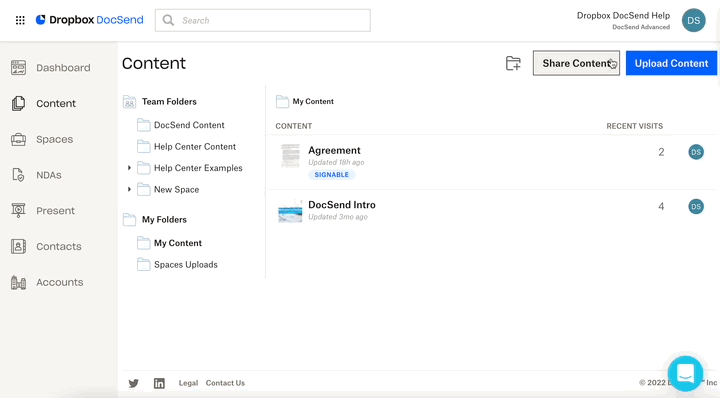
Task: Open the DocSend Intro thumbnail
Action: 290,211
